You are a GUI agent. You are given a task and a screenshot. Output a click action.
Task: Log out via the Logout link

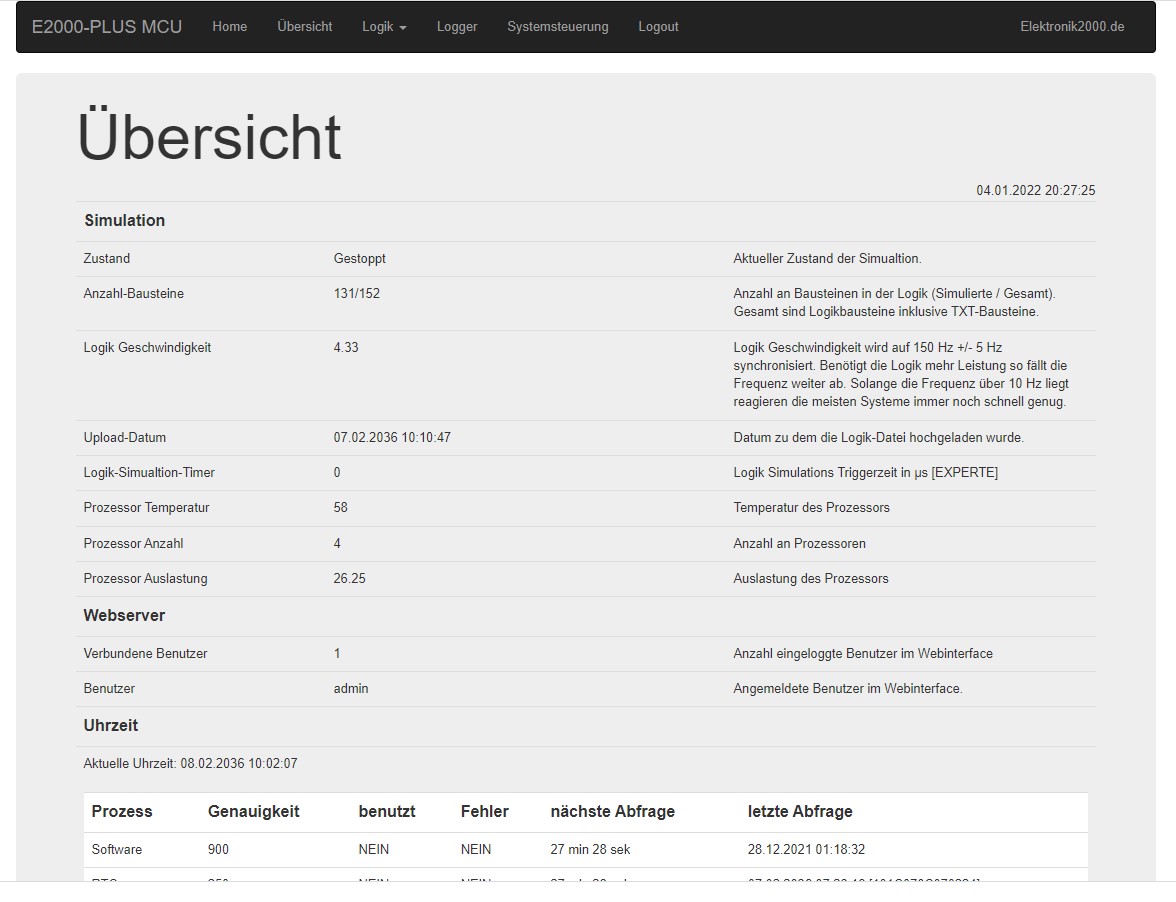pos(658,27)
